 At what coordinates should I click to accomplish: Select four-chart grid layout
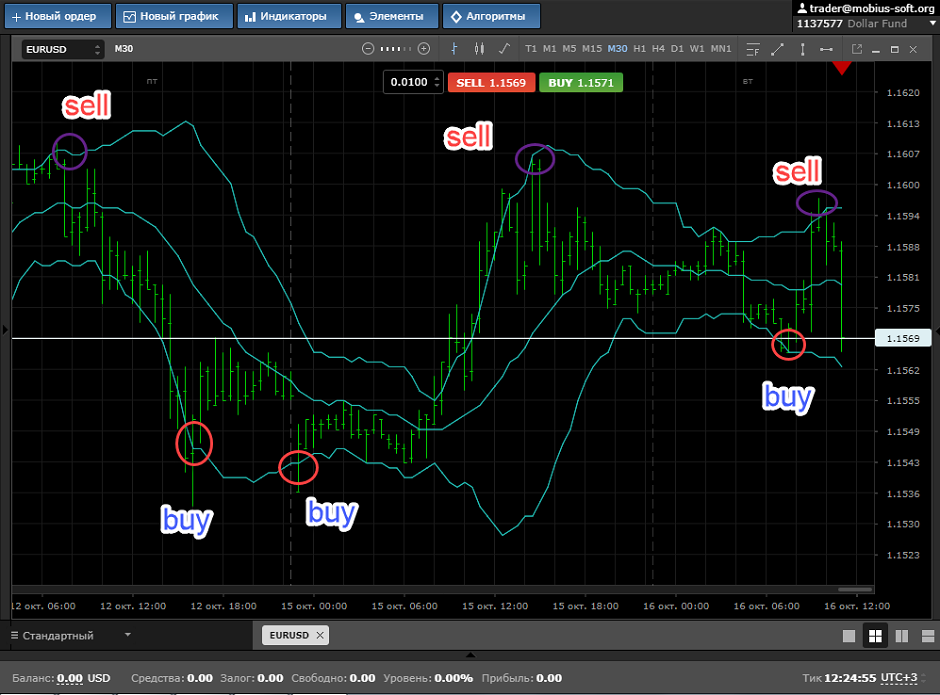point(875,636)
